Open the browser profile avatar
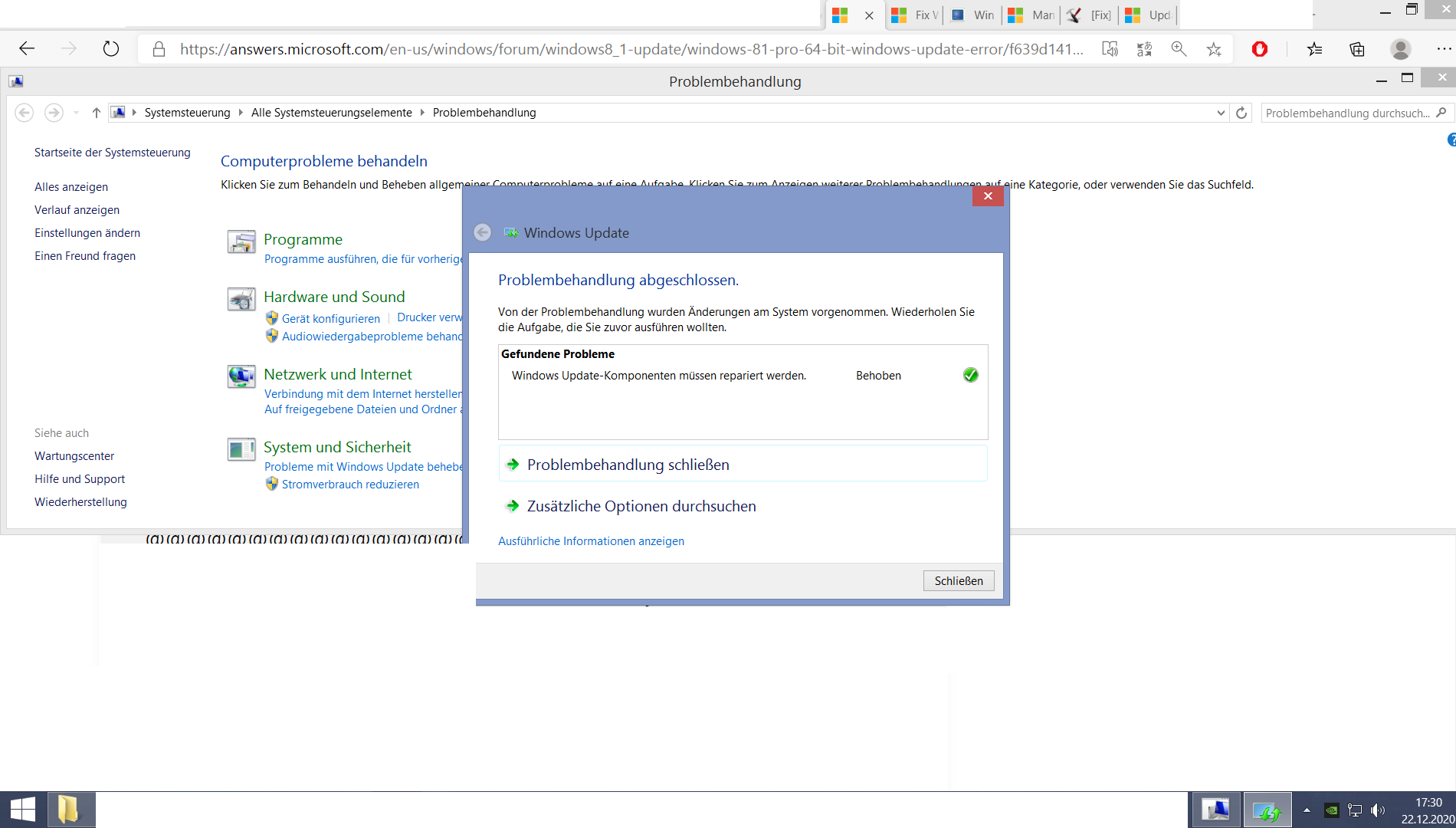The image size is (1456, 828). coord(1401,49)
